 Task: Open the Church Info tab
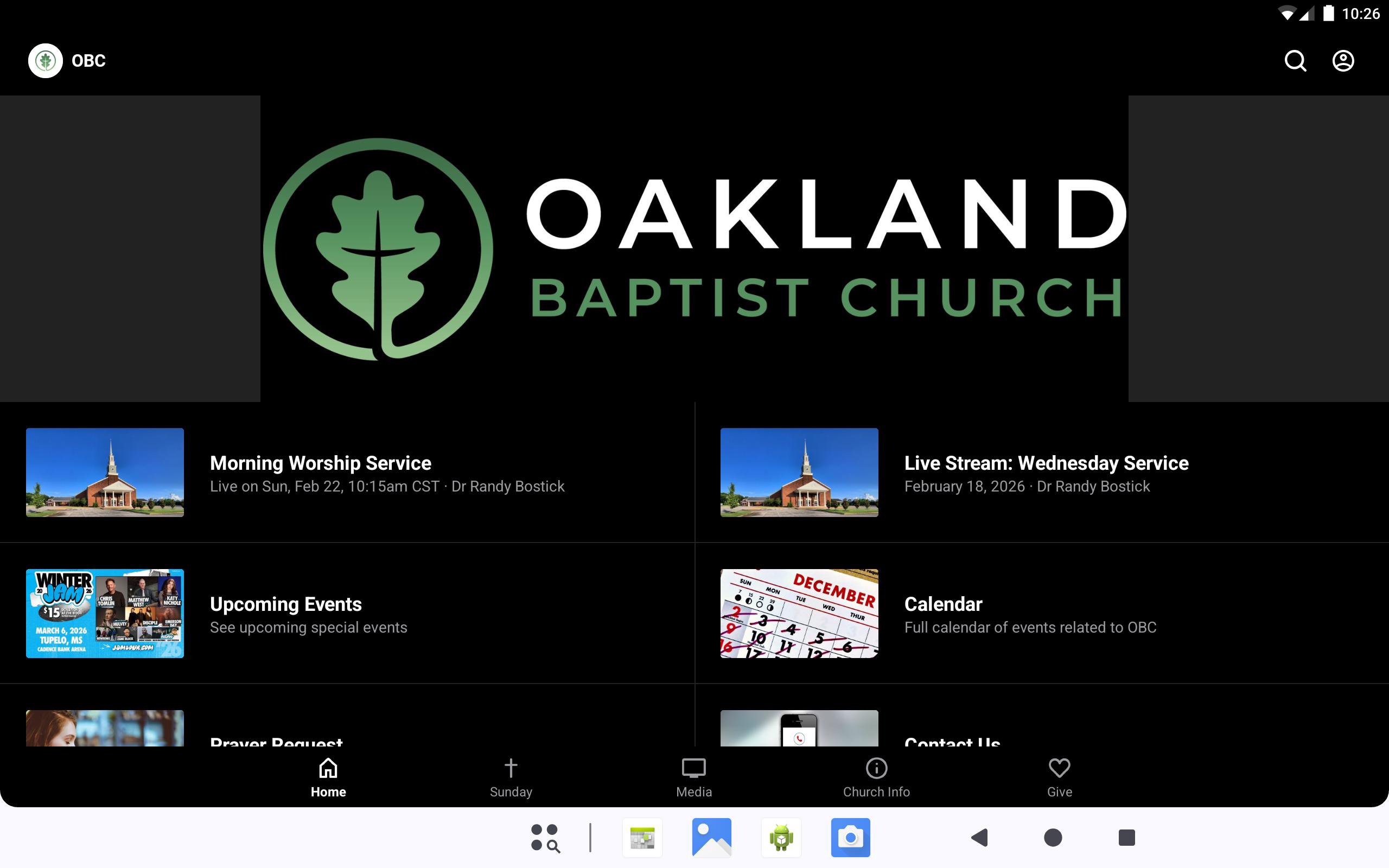pos(876,777)
